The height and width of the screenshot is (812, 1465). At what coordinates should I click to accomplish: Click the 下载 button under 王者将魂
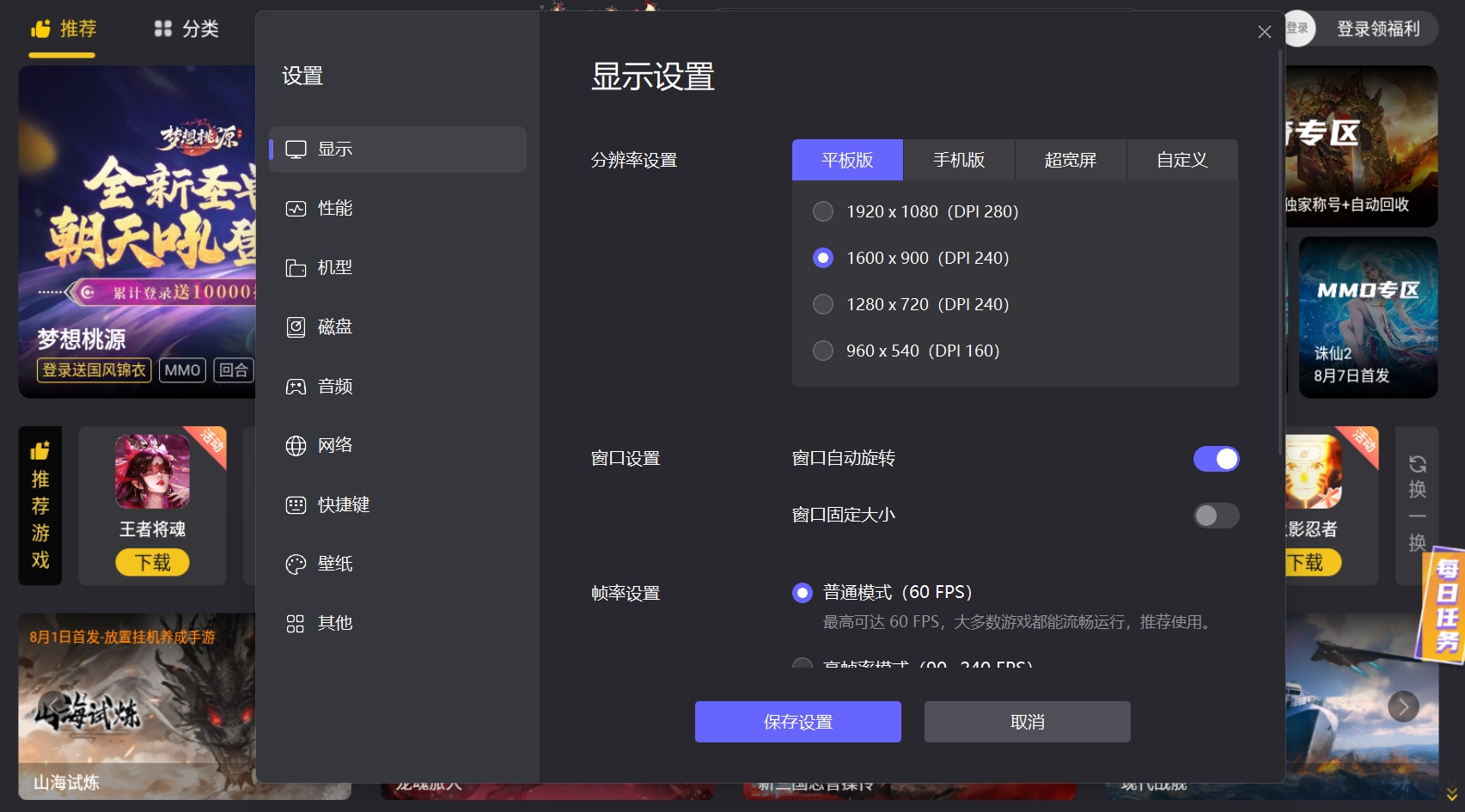[152, 561]
